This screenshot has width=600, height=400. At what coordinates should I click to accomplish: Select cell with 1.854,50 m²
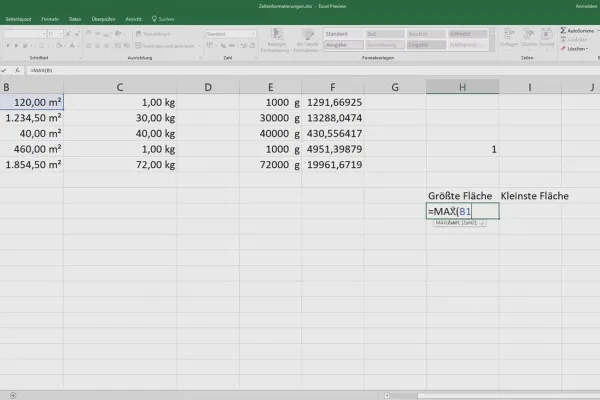[31, 165]
